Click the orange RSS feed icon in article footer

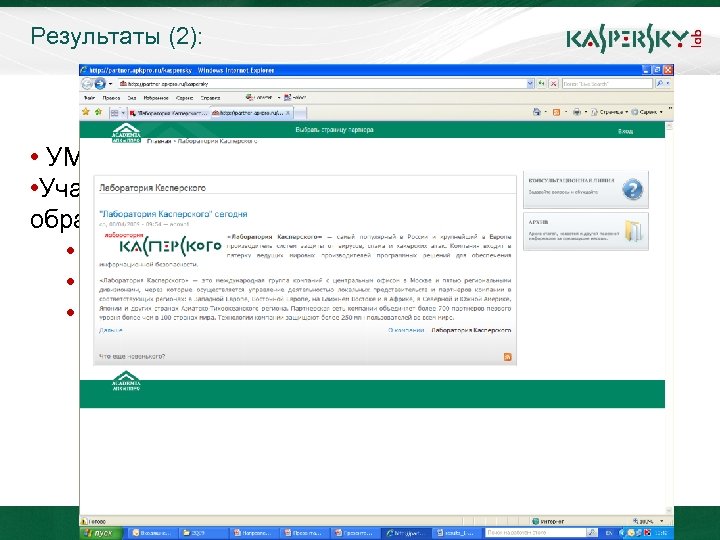[x=507, y=357]
